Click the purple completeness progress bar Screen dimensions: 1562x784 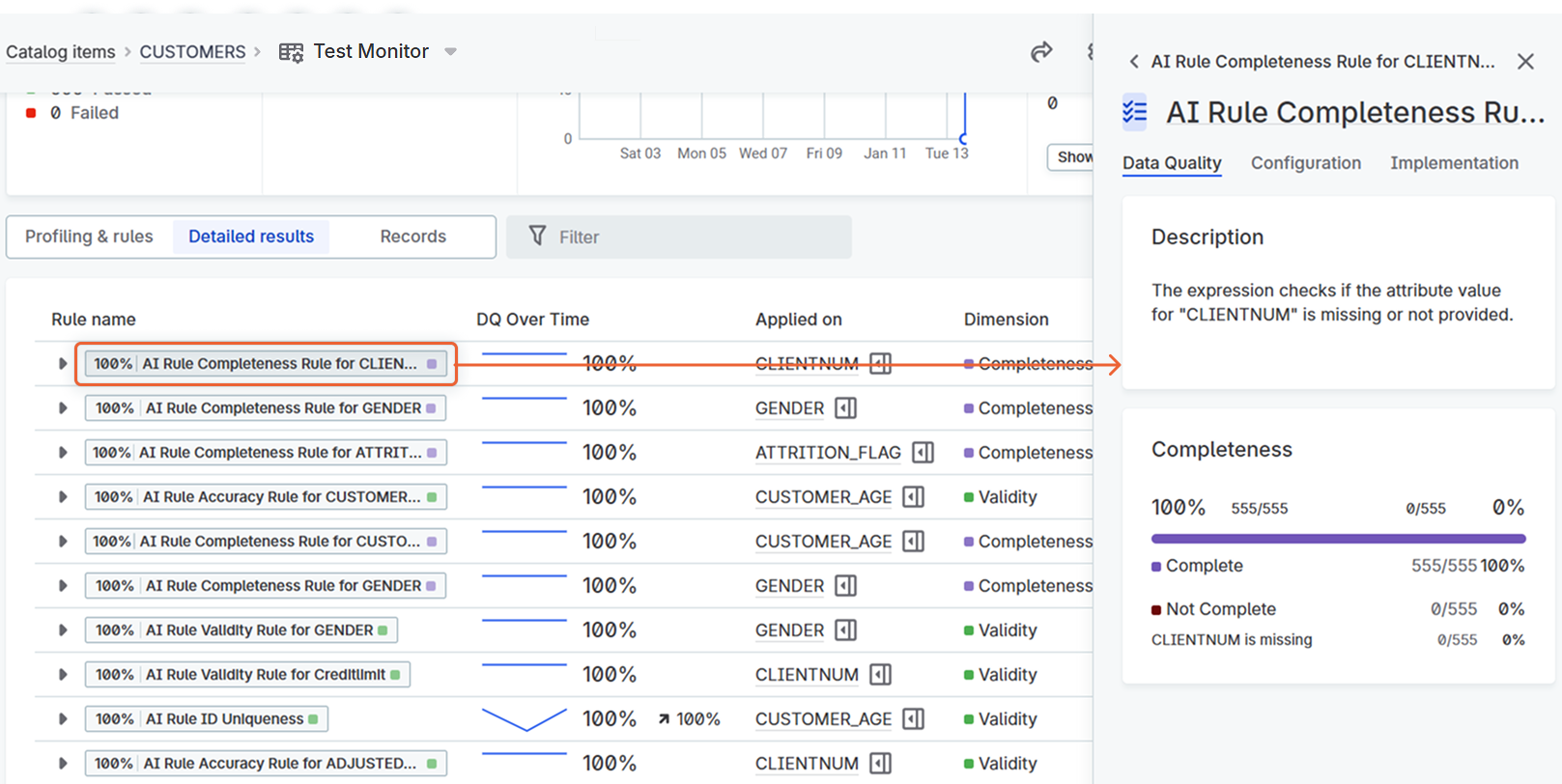point(1338,539)
